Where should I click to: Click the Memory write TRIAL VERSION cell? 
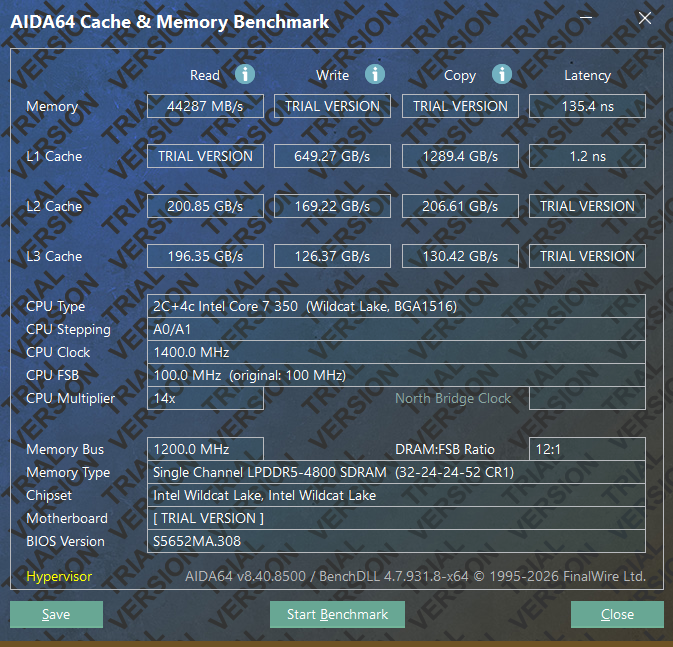pos(332,106)
